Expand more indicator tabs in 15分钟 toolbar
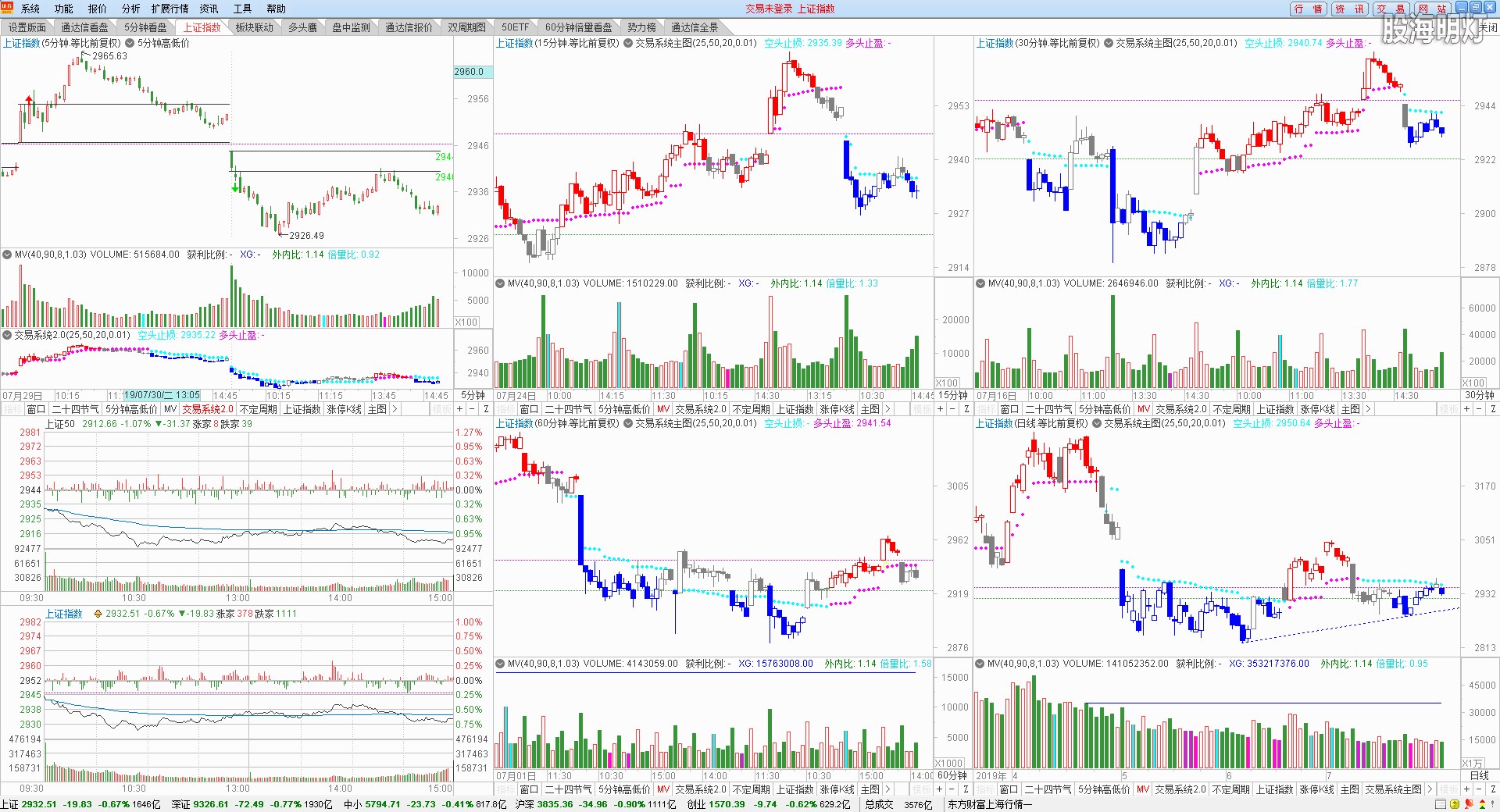This screenshot has height=812, width=1500. (887, 409)
